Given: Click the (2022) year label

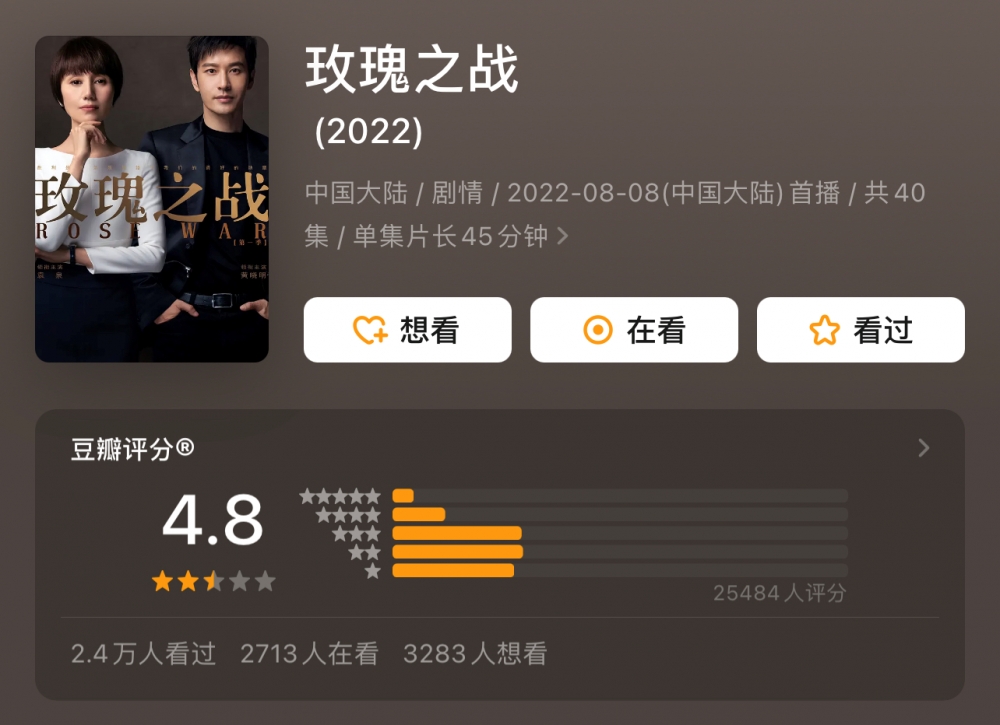Looking at the screenshot, I should (368, 132).
